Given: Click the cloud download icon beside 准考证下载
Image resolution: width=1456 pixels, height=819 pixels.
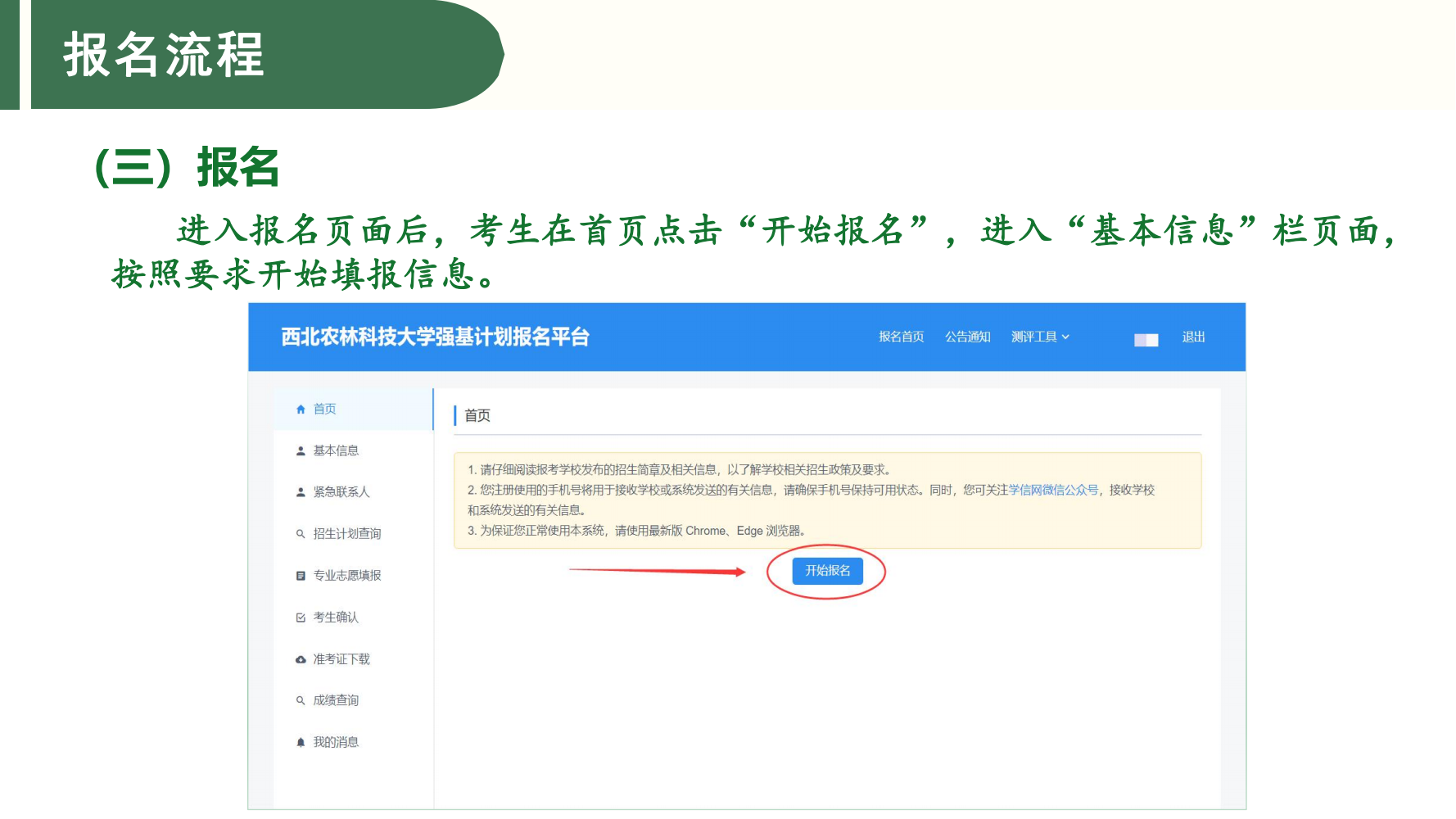Looking at the screenshot, I should coord(301,659).
